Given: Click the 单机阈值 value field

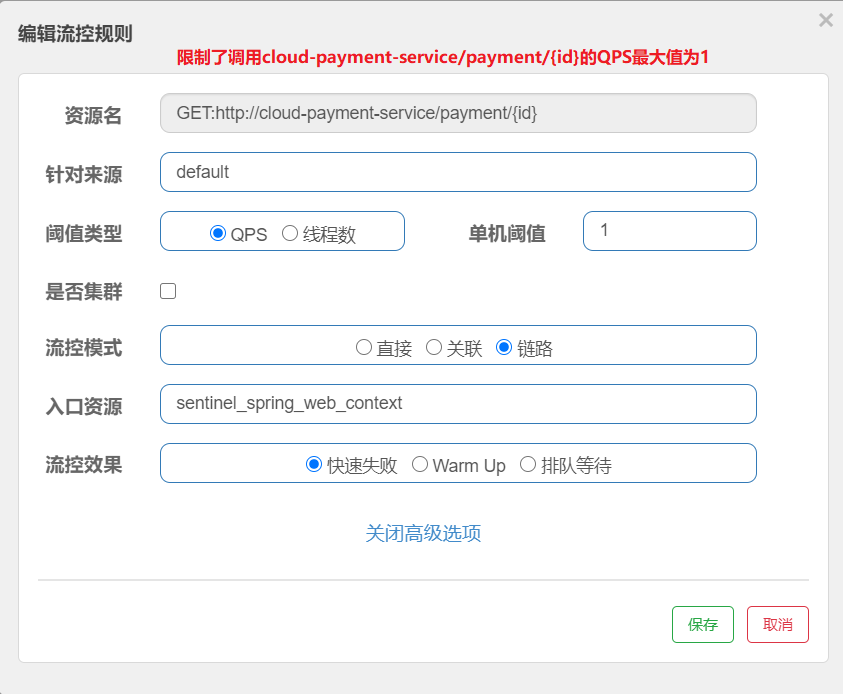Looking at the screenshot, I should coord(669,231).
